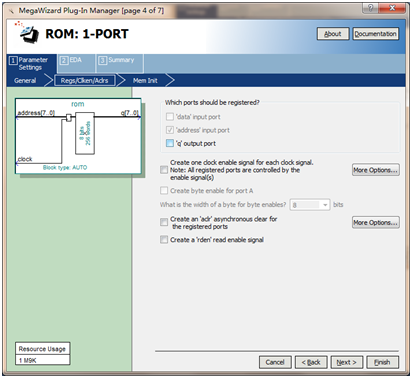Image resolution: width=412 pixels, height=378 pixels.
Task: Select the Regs/Clken/Aclrs step
Action: click(84, 80)
